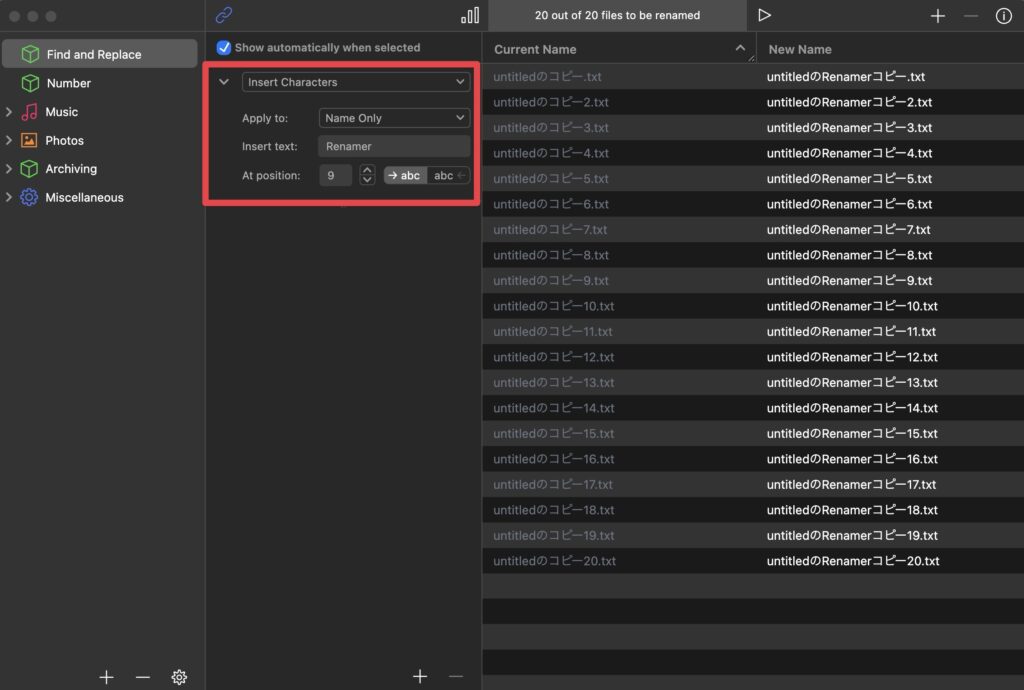Select the count-from-end abc toggle

(x=449, y=175)
